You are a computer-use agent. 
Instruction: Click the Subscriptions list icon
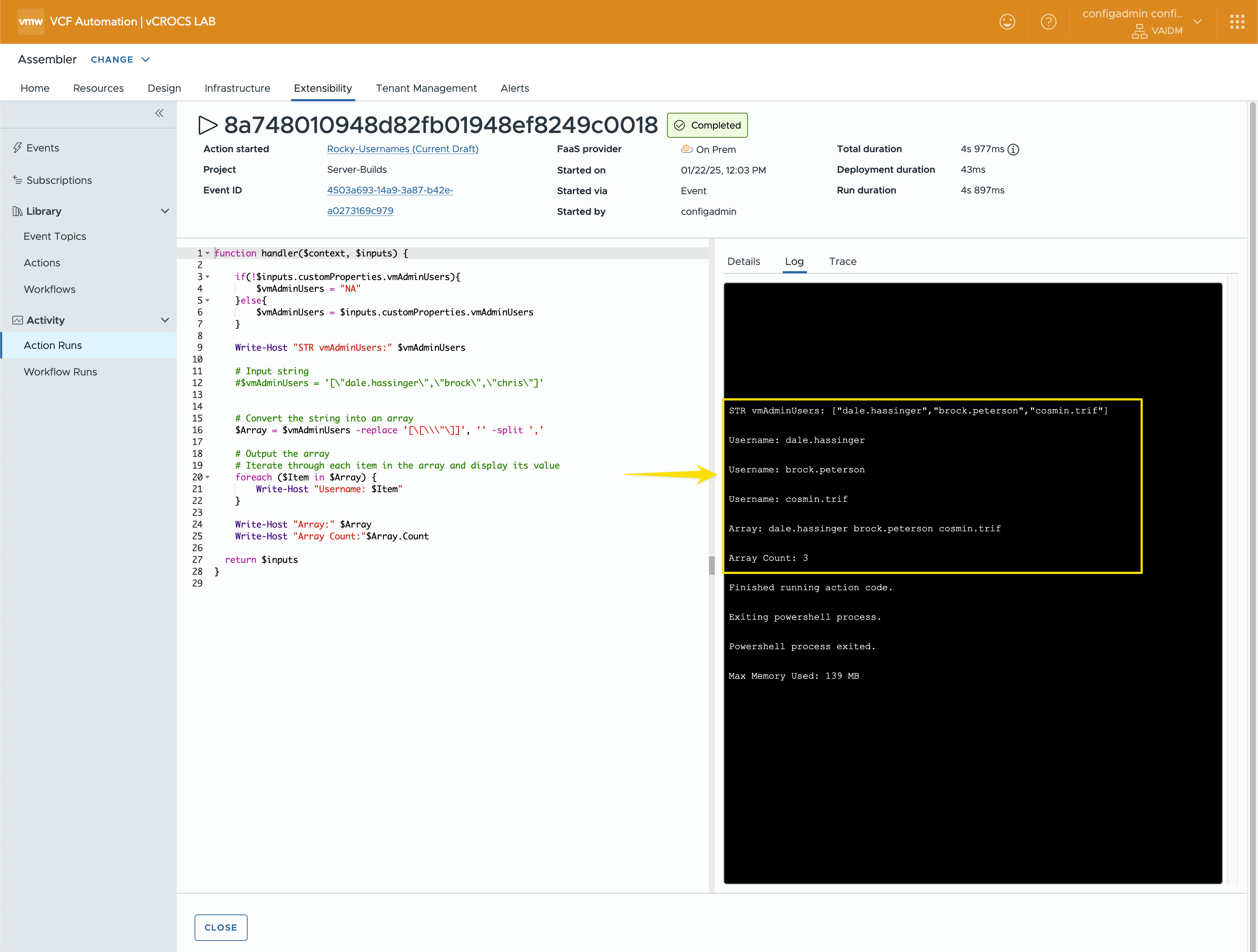(18, 180)
